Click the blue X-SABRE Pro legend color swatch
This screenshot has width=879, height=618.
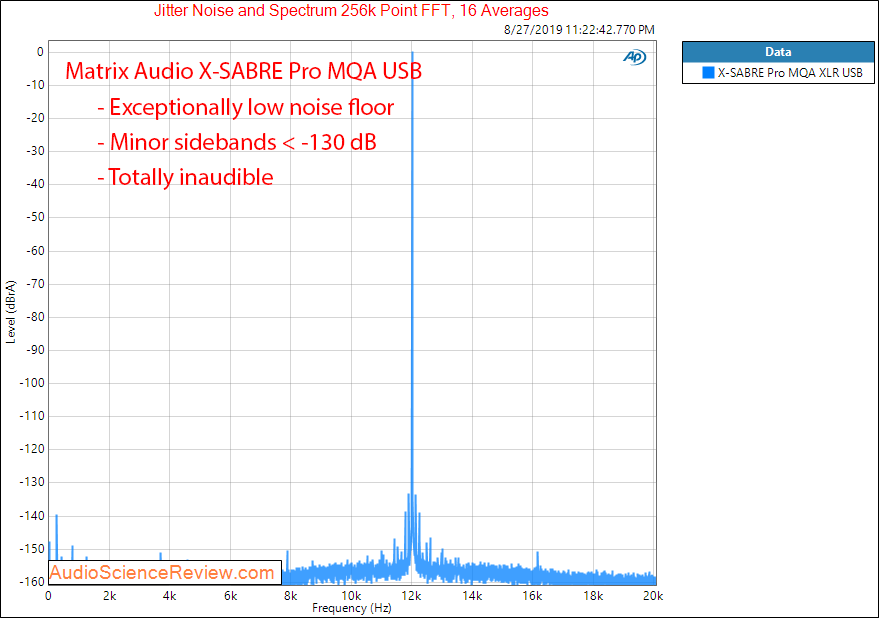point(708,72)
